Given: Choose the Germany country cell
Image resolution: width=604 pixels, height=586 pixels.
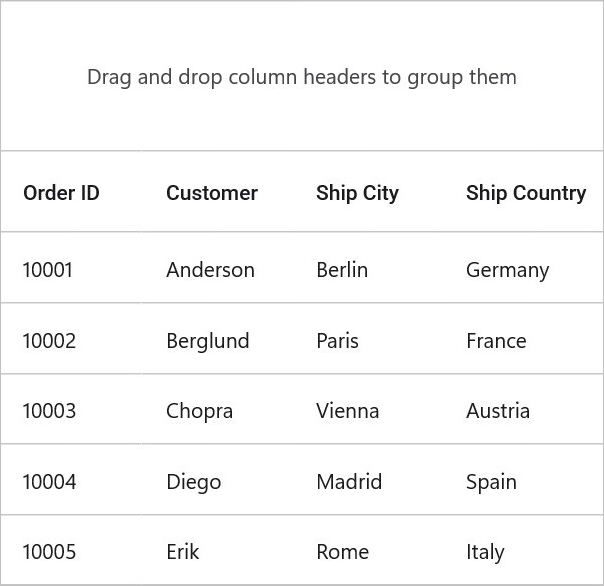Looking at the screenshot, I should [507, 270].
